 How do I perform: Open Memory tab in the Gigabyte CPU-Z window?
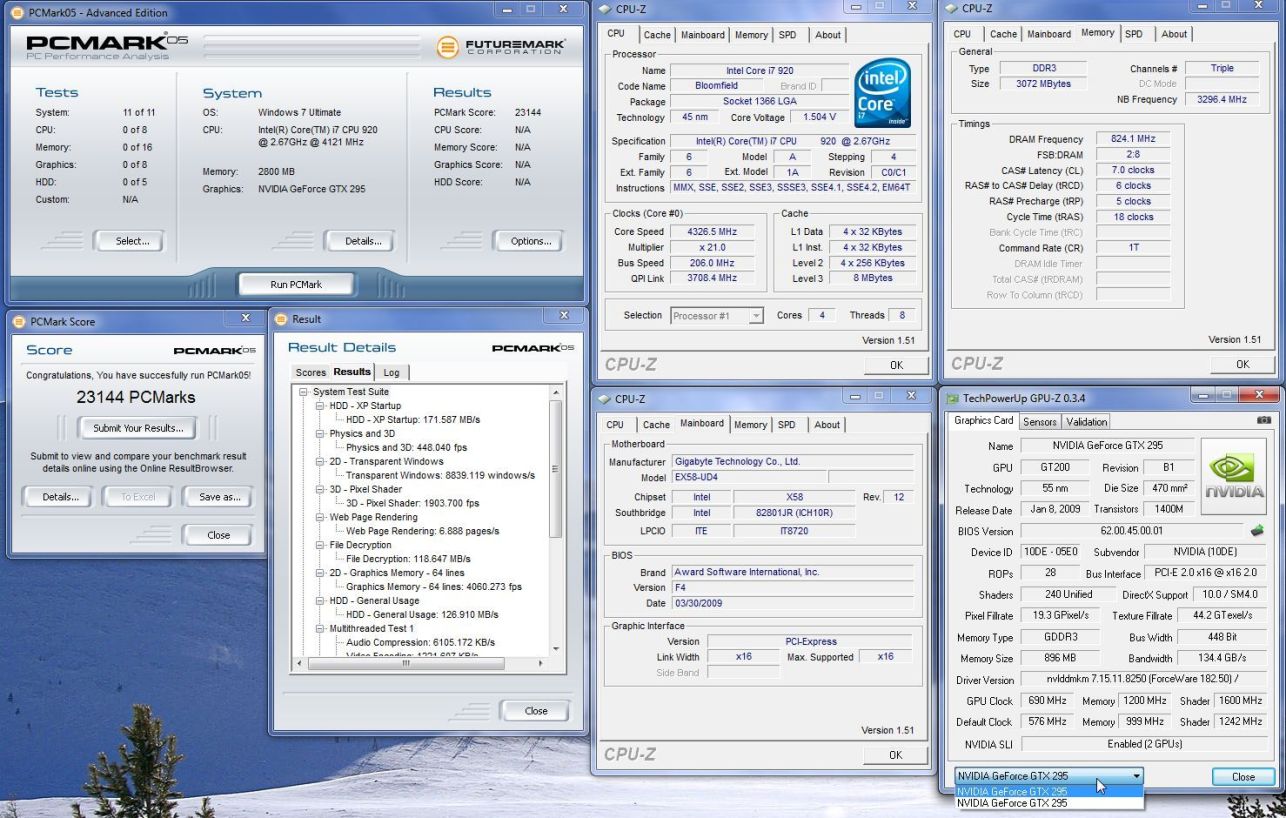pos(751,425)
